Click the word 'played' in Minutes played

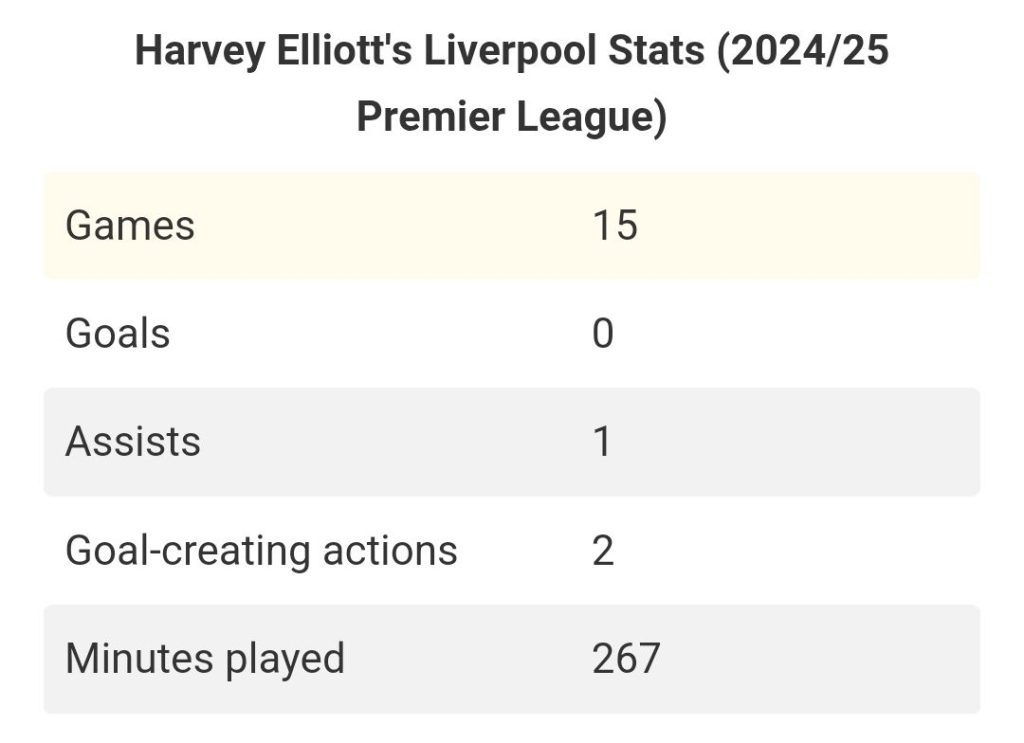[x=284, y=658]
